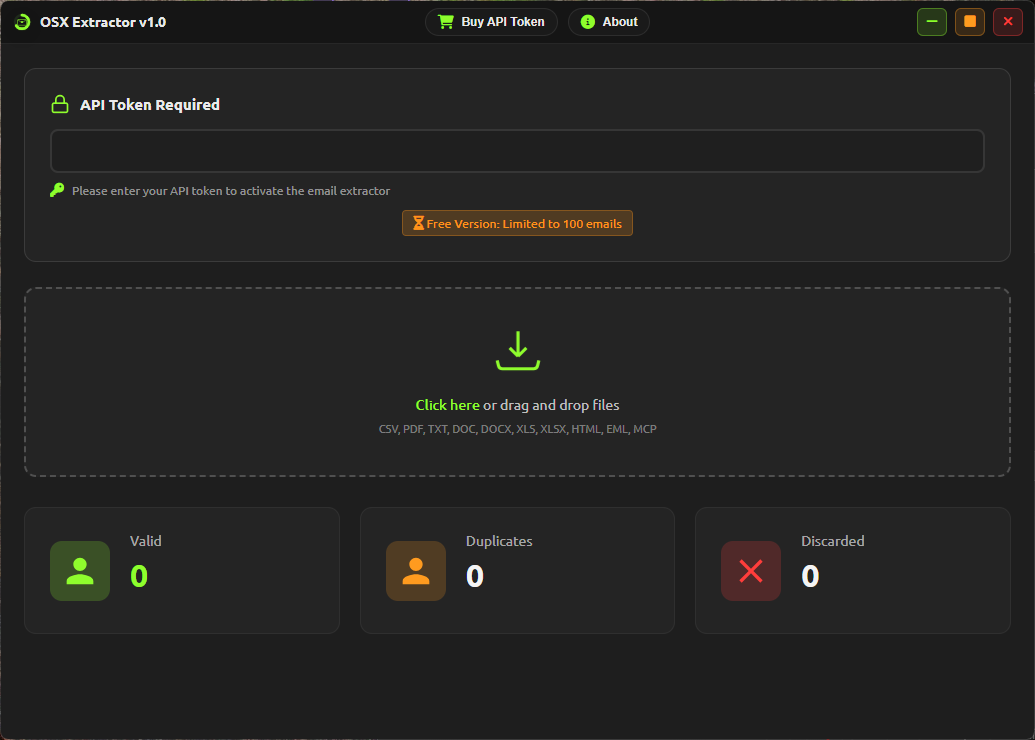
Task: Click the green download arrow in the drop zone
Action: pos(517,351)
